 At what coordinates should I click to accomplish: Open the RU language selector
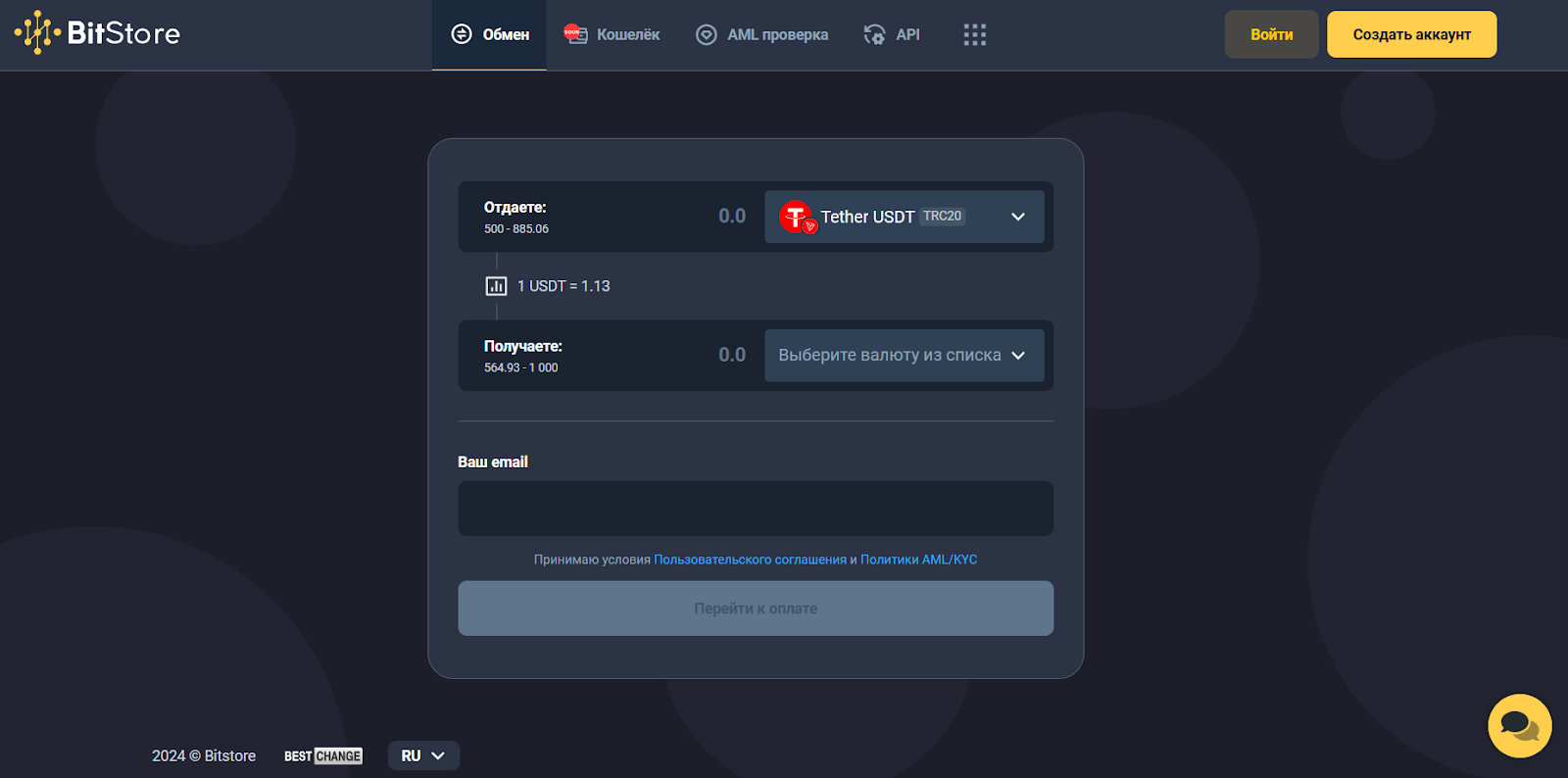click(423, 755)
